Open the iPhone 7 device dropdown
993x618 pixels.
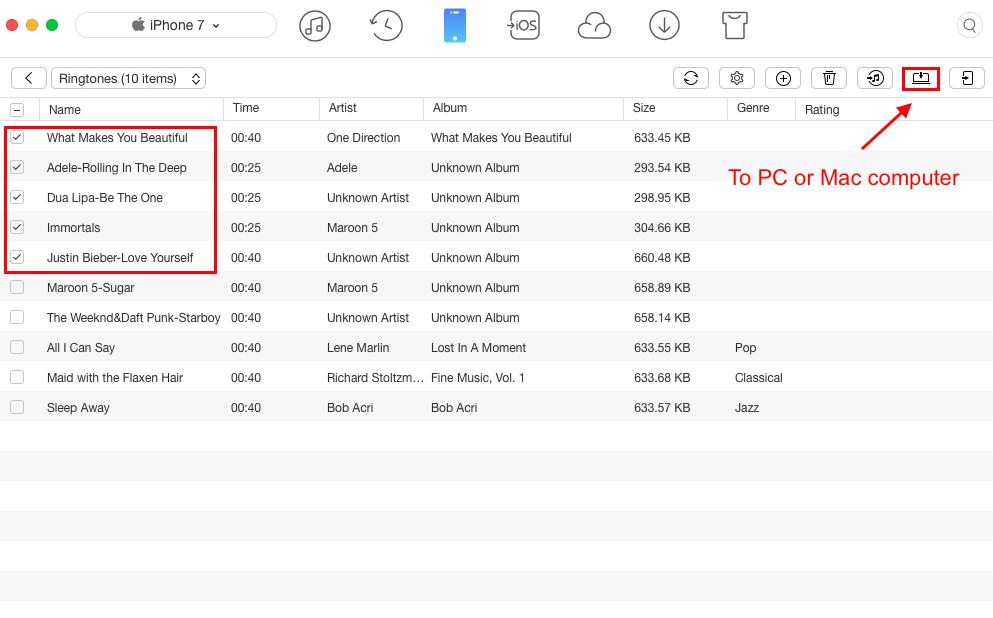(x=176, y=25)
